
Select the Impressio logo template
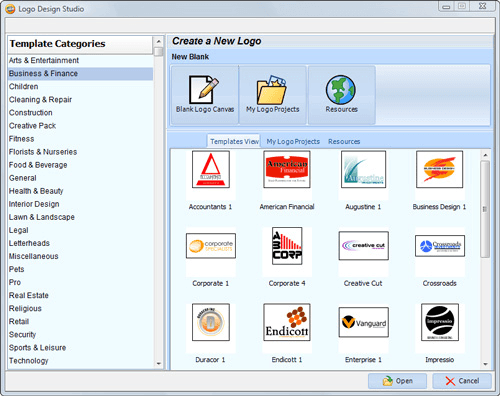(440, 322)
